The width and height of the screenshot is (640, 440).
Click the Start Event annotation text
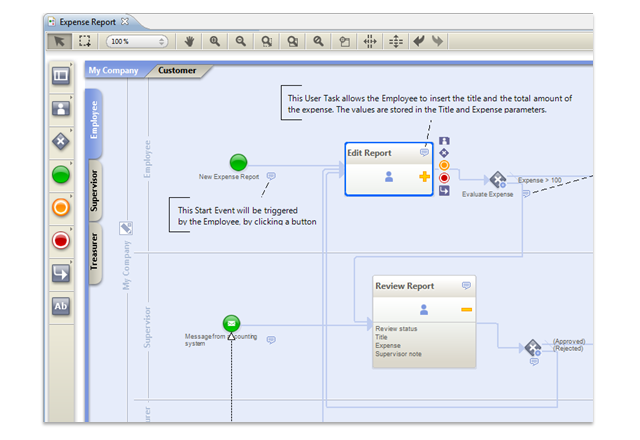pyautogui.click(x=247, y=216)
